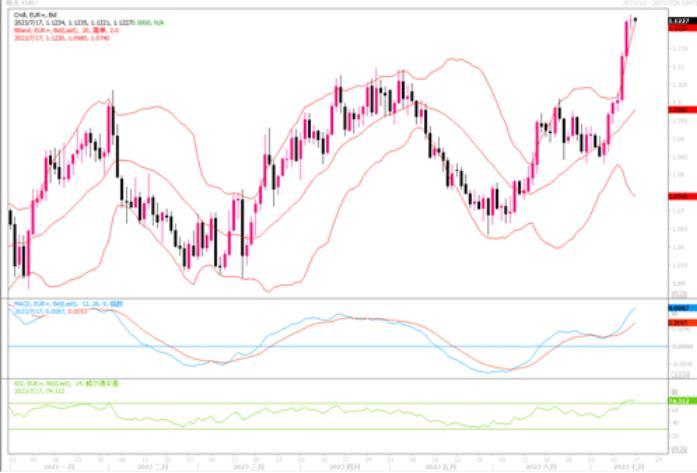The image size is (697, 473).
Task: Click the red Bollinger lower band tag near 1.0740
Action: point(682,196)
